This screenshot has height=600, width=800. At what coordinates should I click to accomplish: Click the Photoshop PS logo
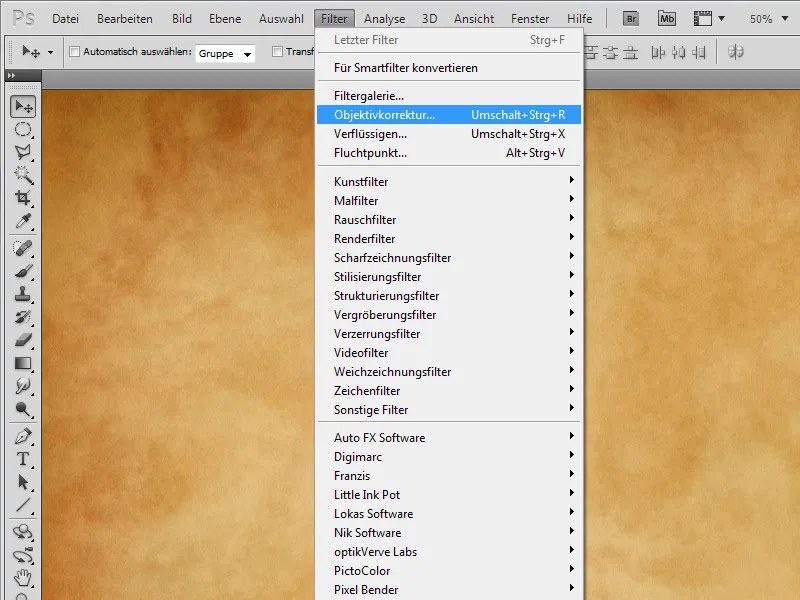coord(23,18)
